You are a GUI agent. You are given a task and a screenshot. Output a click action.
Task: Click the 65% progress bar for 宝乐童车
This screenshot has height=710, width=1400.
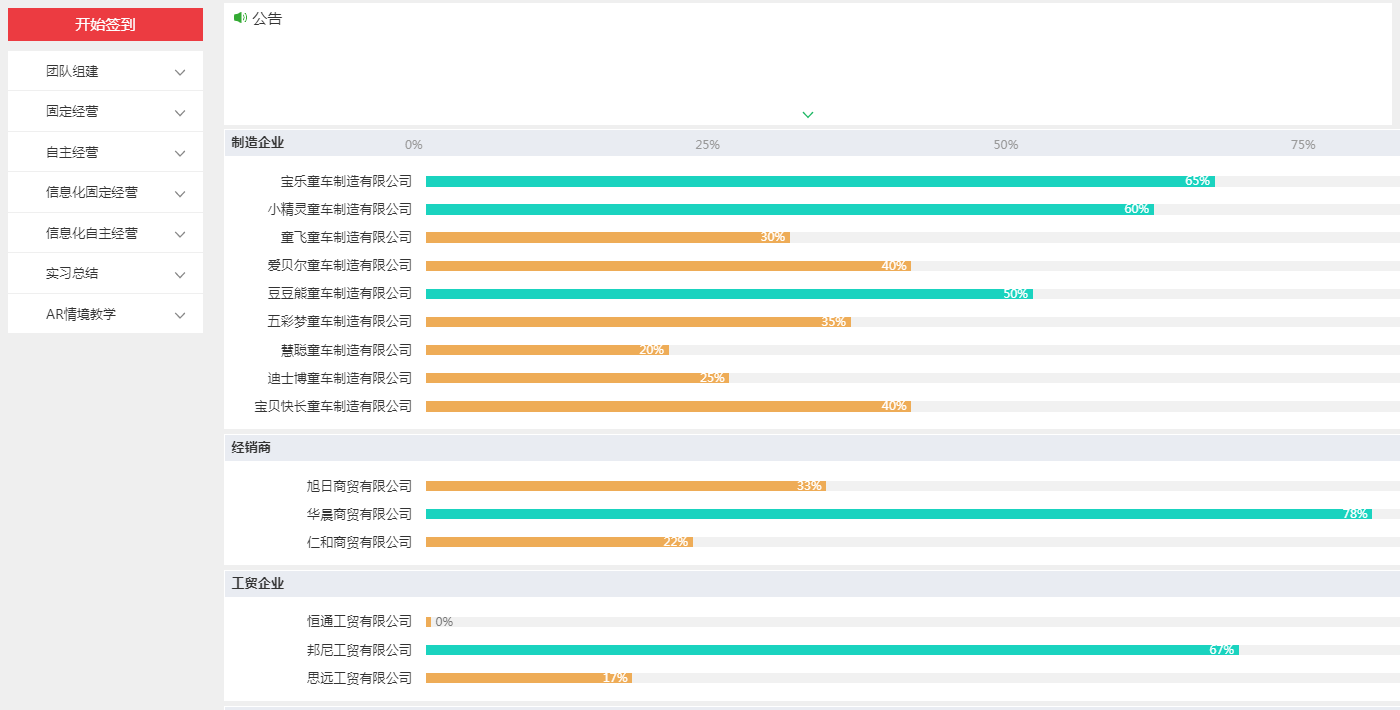point(820,182)
